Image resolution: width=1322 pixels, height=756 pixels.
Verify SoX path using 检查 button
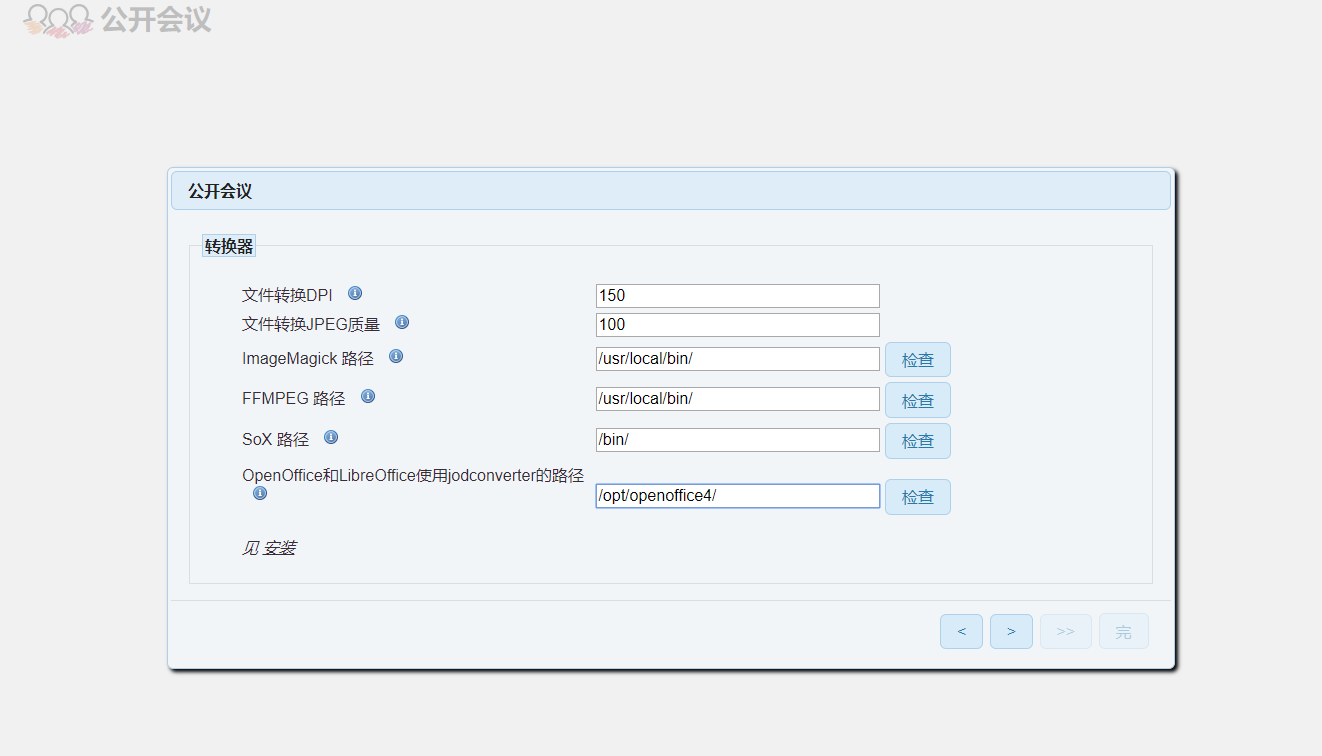918,441
